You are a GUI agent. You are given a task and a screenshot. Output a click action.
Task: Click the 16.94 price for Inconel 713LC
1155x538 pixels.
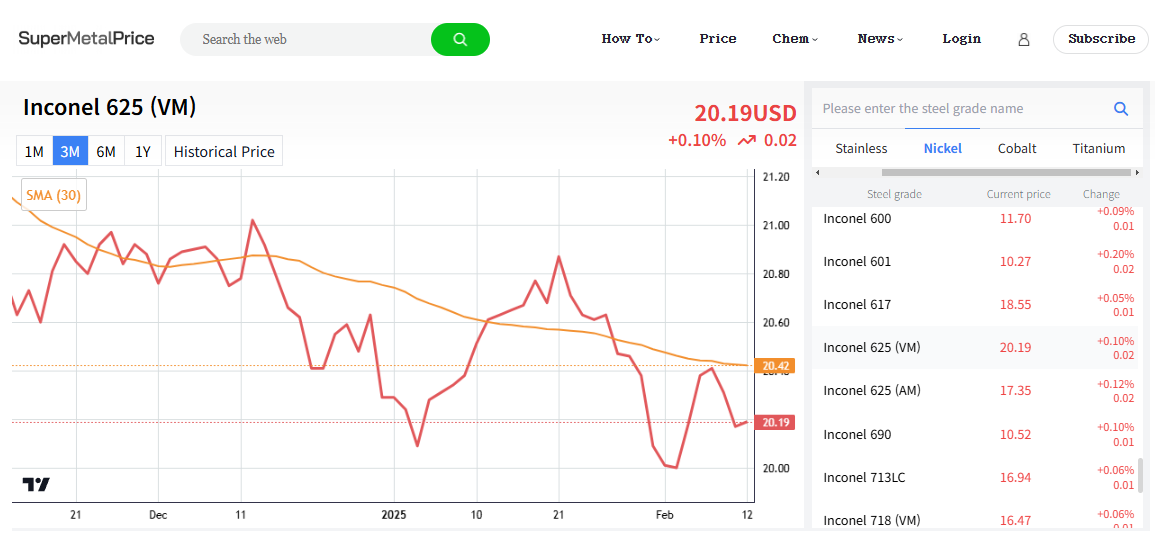(1015, 478)
